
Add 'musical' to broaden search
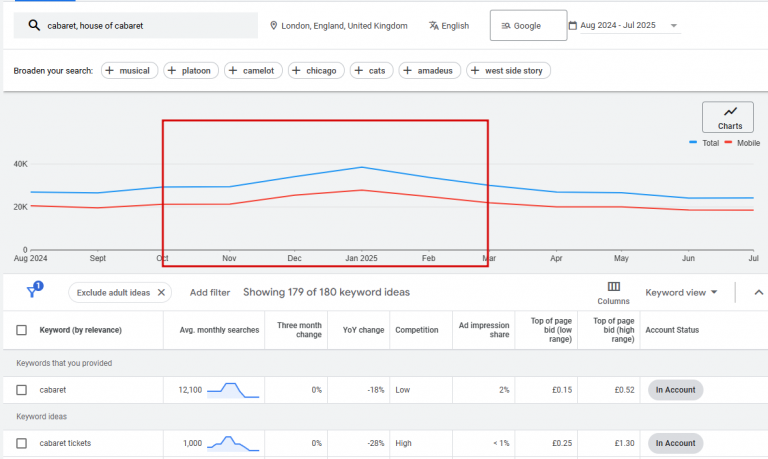click(x=129, y=71)
